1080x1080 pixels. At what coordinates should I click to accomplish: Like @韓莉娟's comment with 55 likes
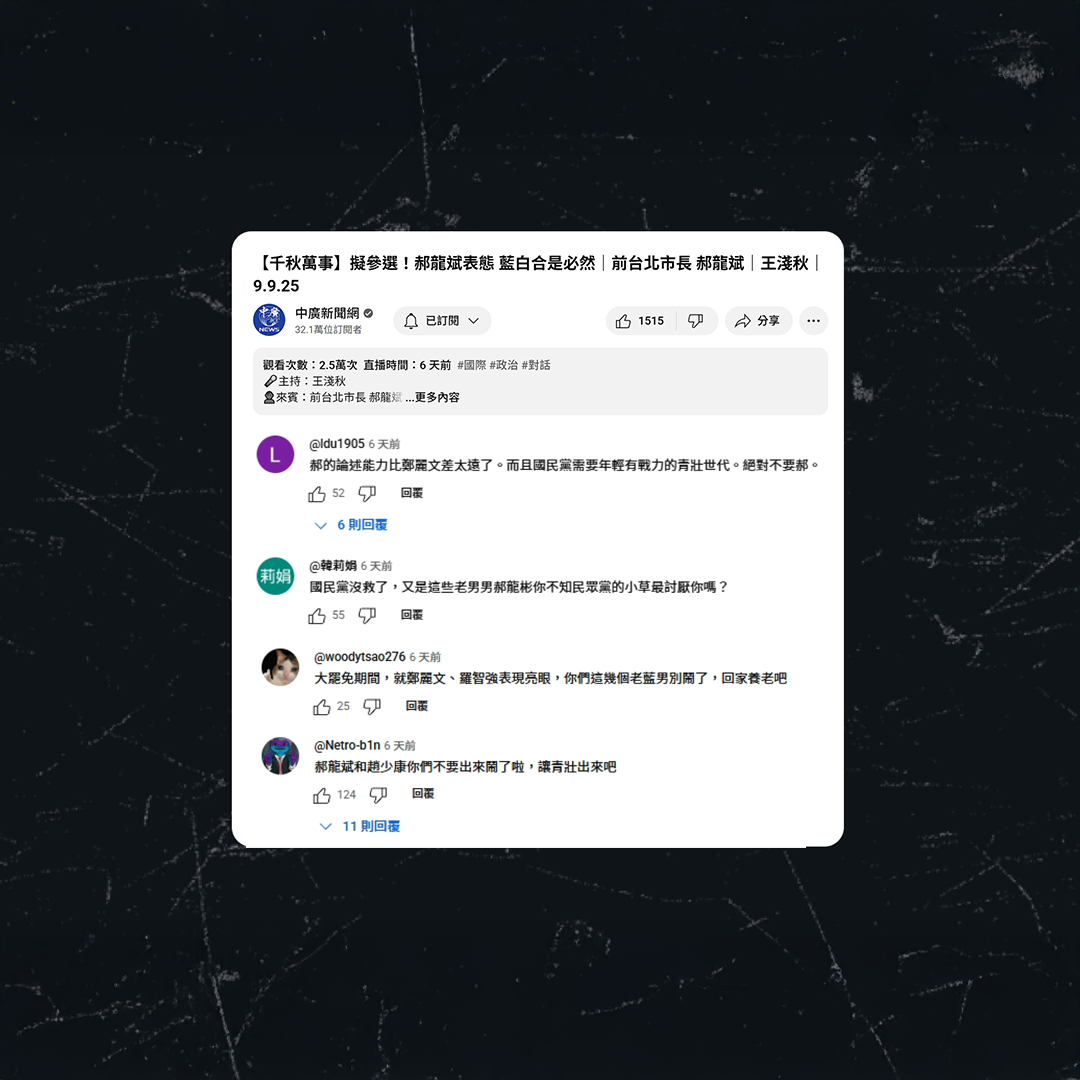click(x=317, y=616)
